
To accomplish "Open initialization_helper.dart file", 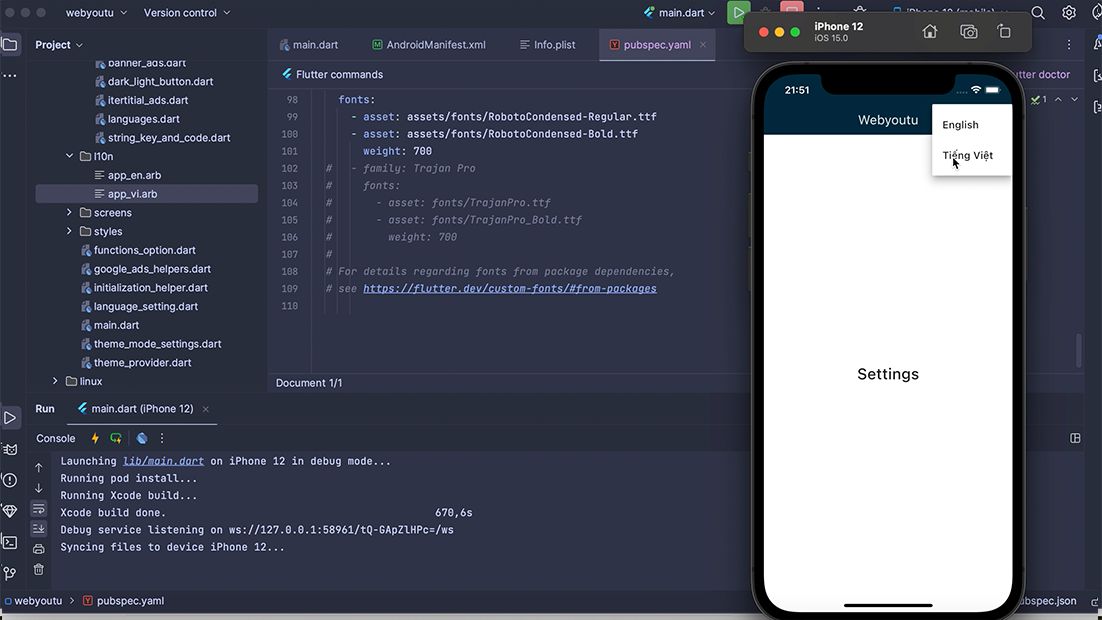I will tap(144, 288).
